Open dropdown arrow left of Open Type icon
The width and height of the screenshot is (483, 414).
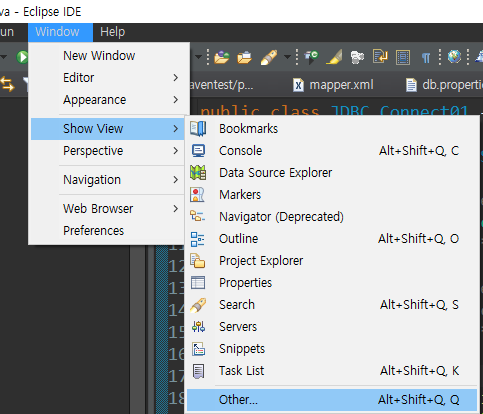pos(199,57)
